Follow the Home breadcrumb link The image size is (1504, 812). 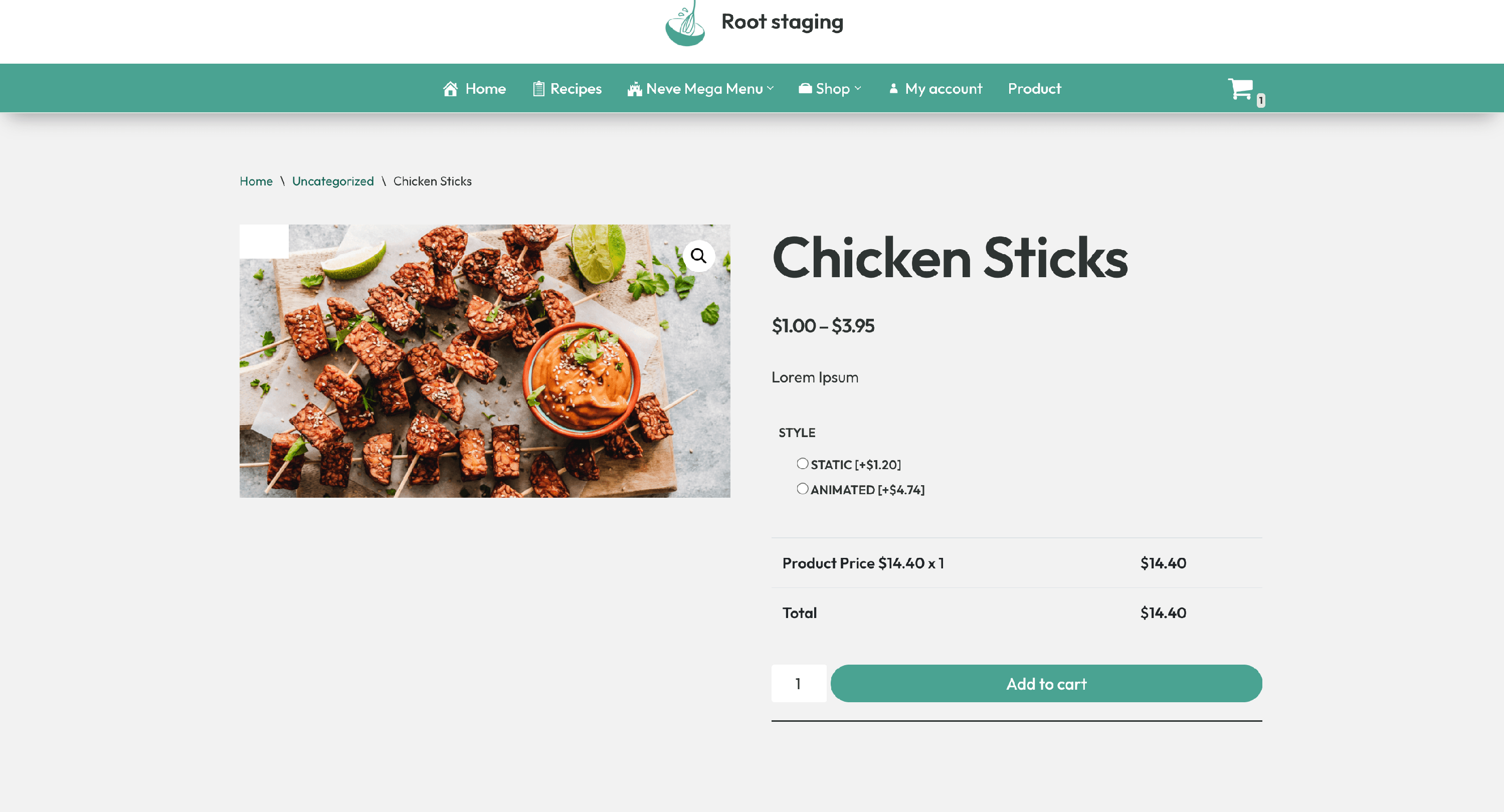coord(256,181)
